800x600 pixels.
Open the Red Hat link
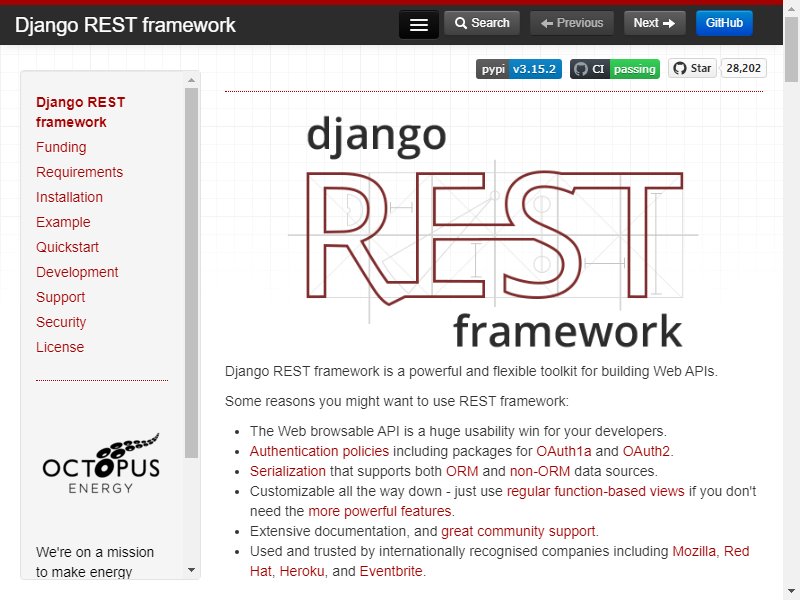coord(737,552)
